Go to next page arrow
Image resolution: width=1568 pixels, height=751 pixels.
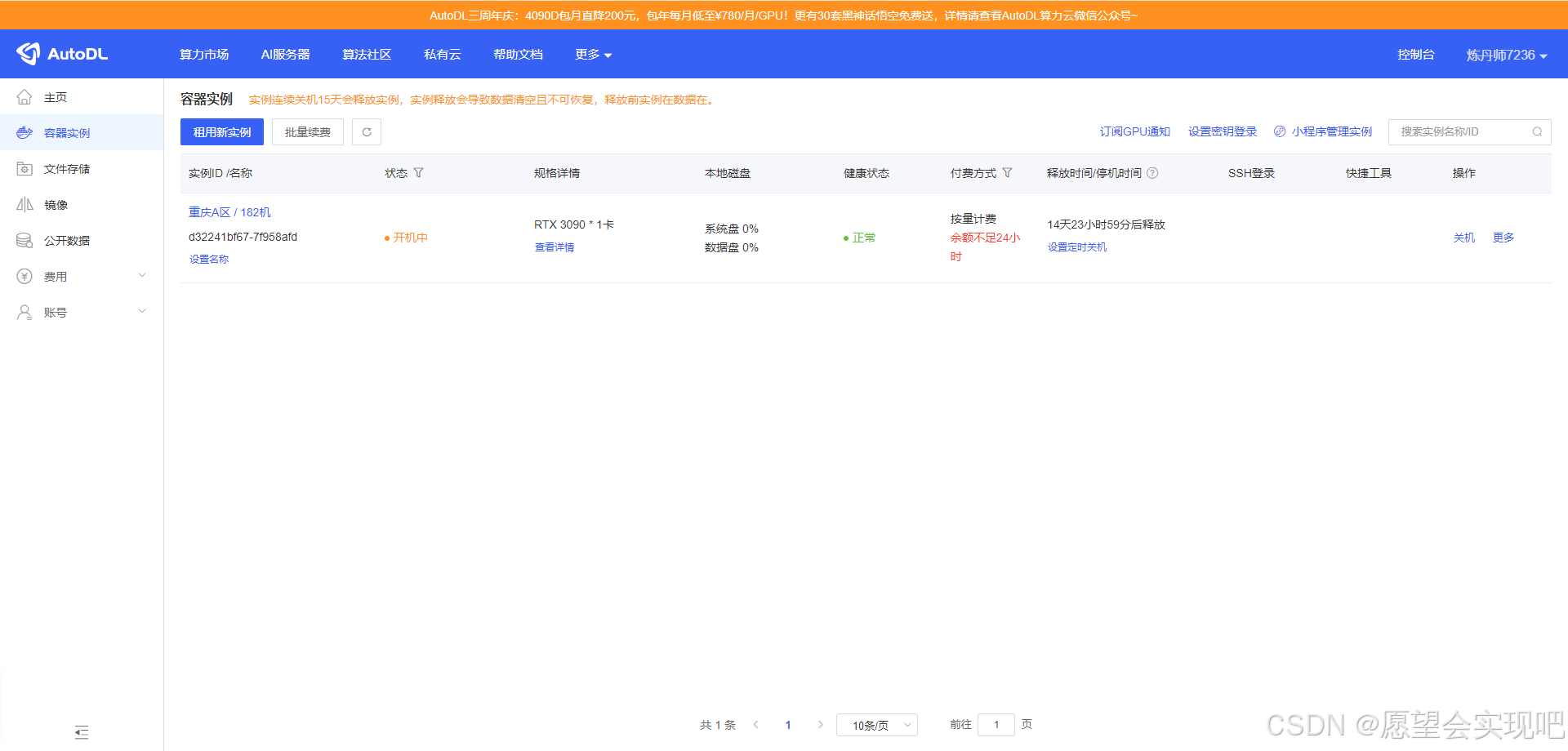coord(820,725)
